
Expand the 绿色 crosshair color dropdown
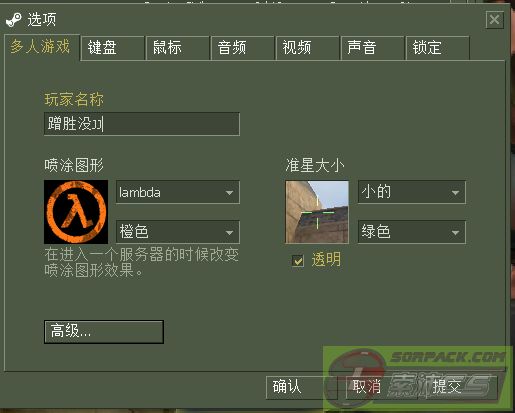pos(412,232)
